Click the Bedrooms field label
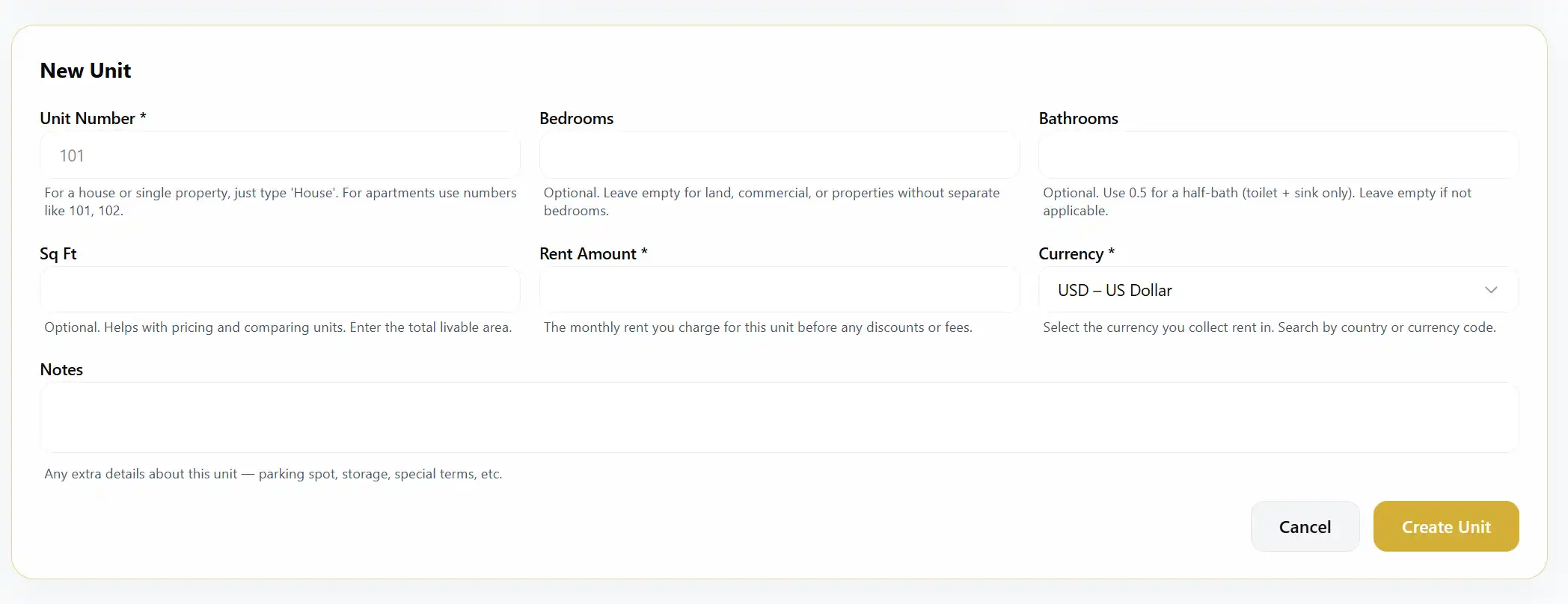Viewport: 1568px width, 604px height. coord(576,118)
